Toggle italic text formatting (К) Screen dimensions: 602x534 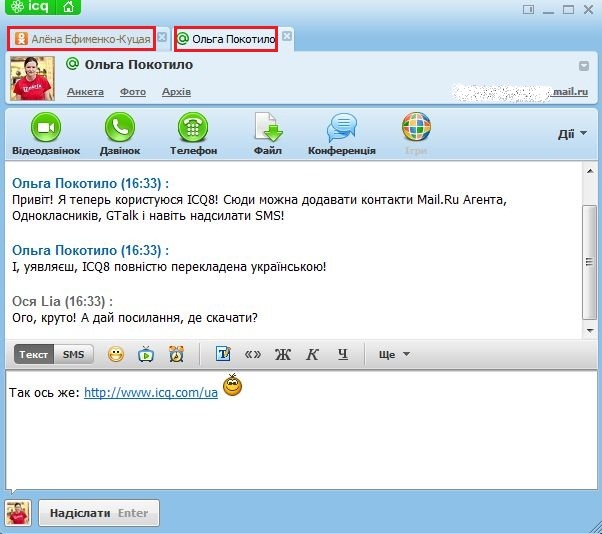coord(312,354)
